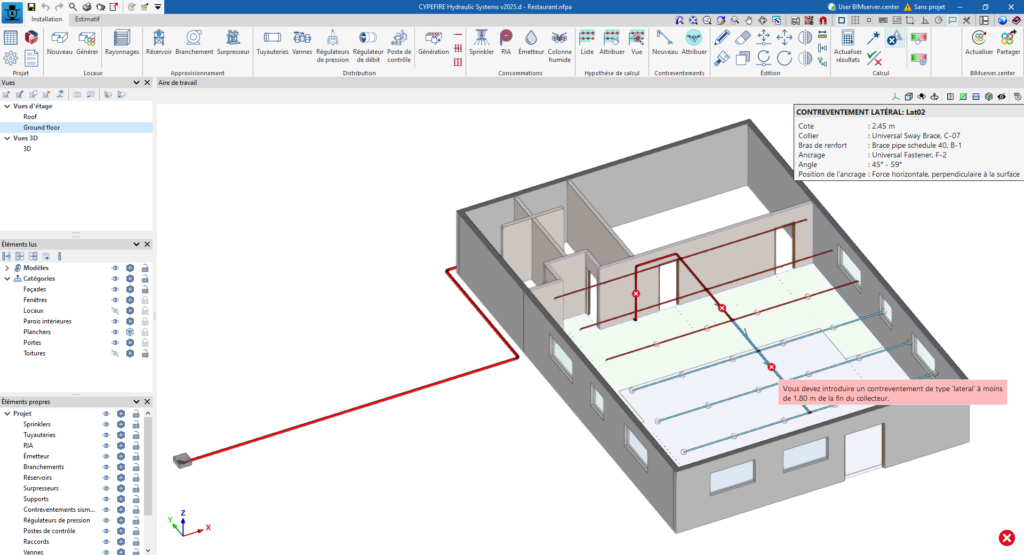
Task: Collapse the Catégories tree node
Action: (x=7, y=279)
